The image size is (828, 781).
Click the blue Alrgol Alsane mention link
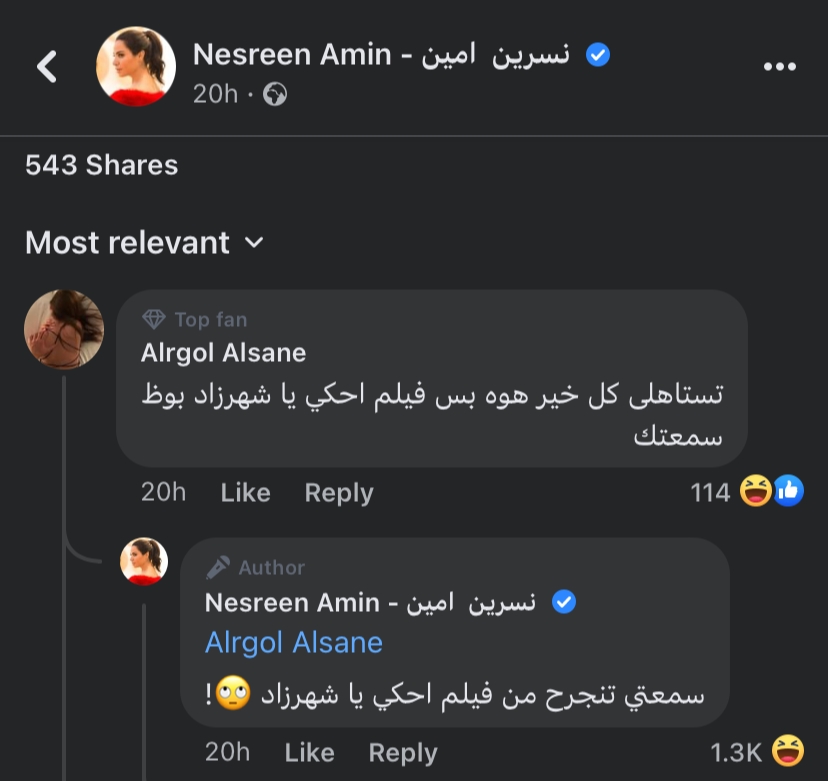pyautogui.click(x=293, y=642)
